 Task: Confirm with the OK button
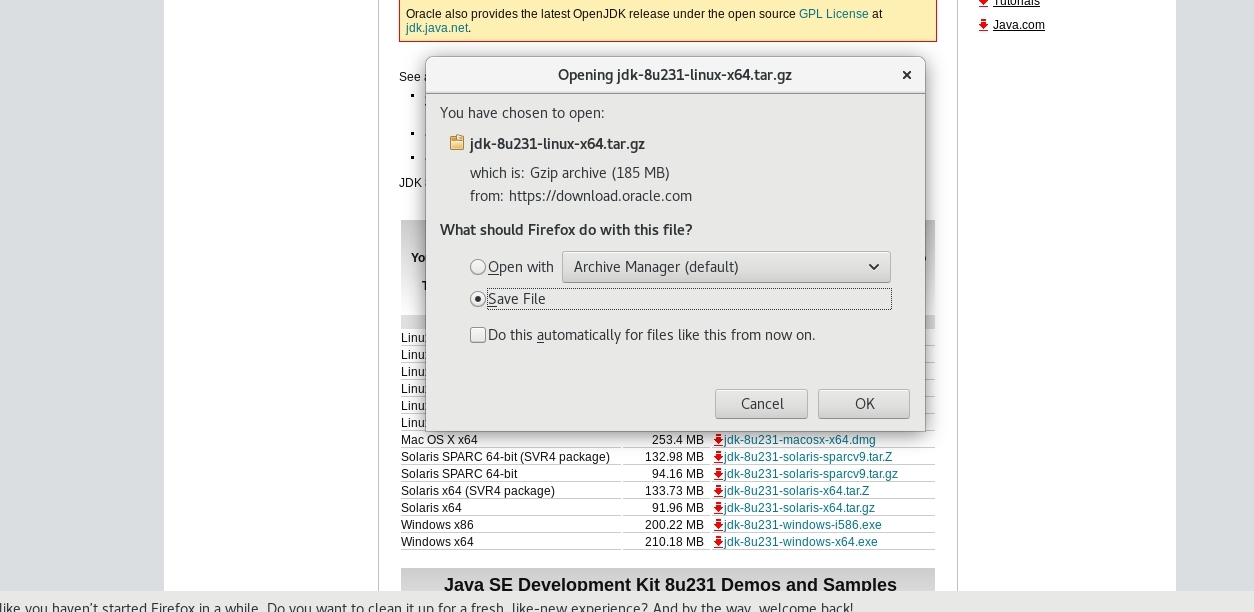pyautogui.click(x=864, y=404)
